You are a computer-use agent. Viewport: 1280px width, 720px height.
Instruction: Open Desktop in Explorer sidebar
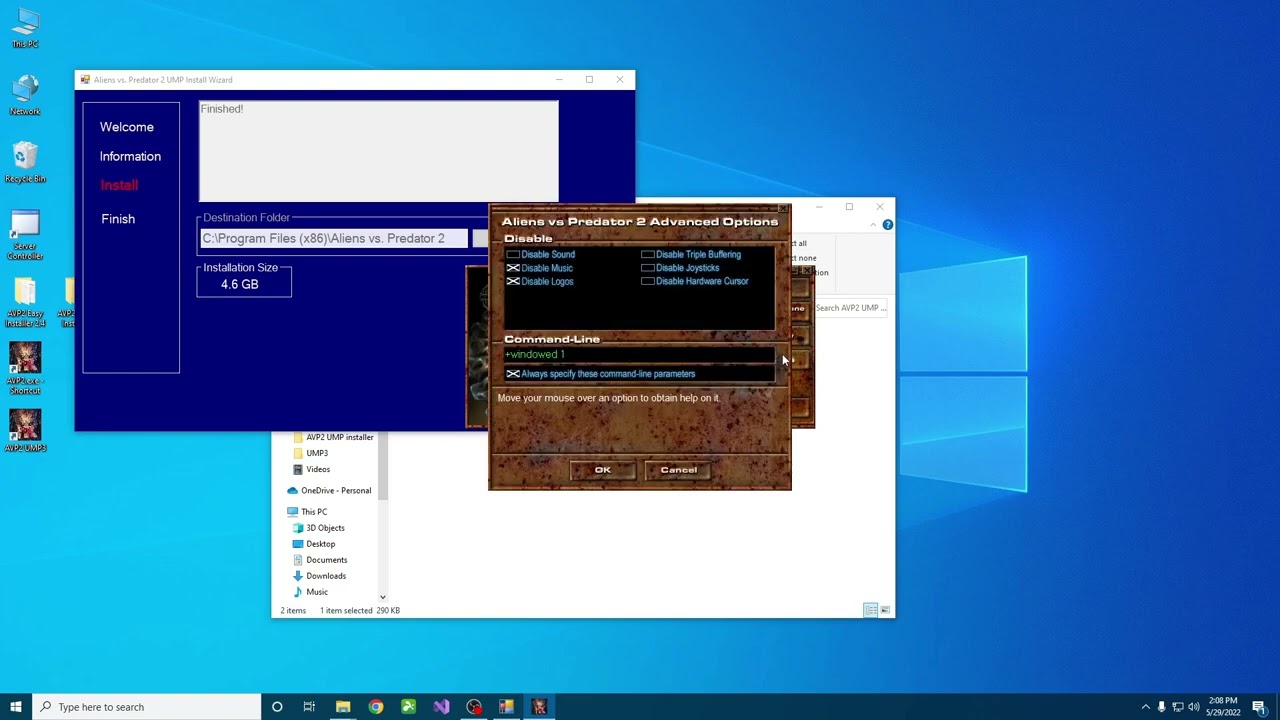[x=314, y=544]
